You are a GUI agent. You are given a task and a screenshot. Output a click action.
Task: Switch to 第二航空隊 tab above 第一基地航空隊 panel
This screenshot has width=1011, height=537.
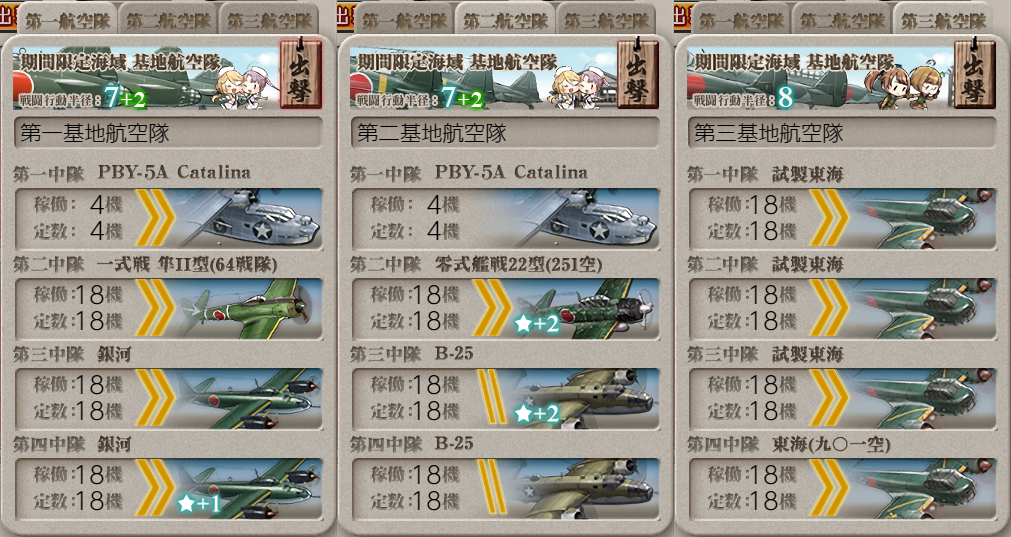point(168,20)
